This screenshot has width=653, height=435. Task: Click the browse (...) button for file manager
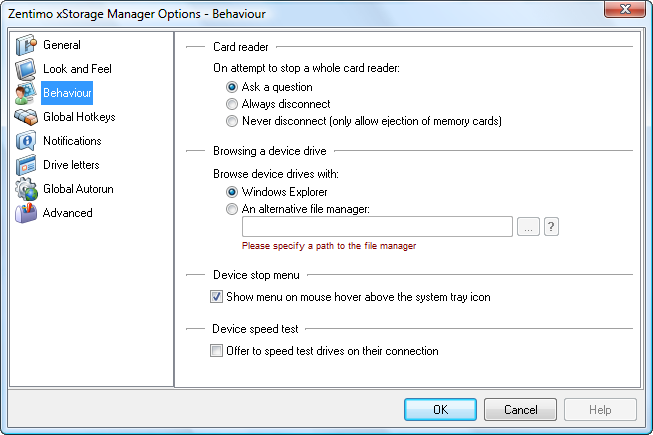point(528,227)
